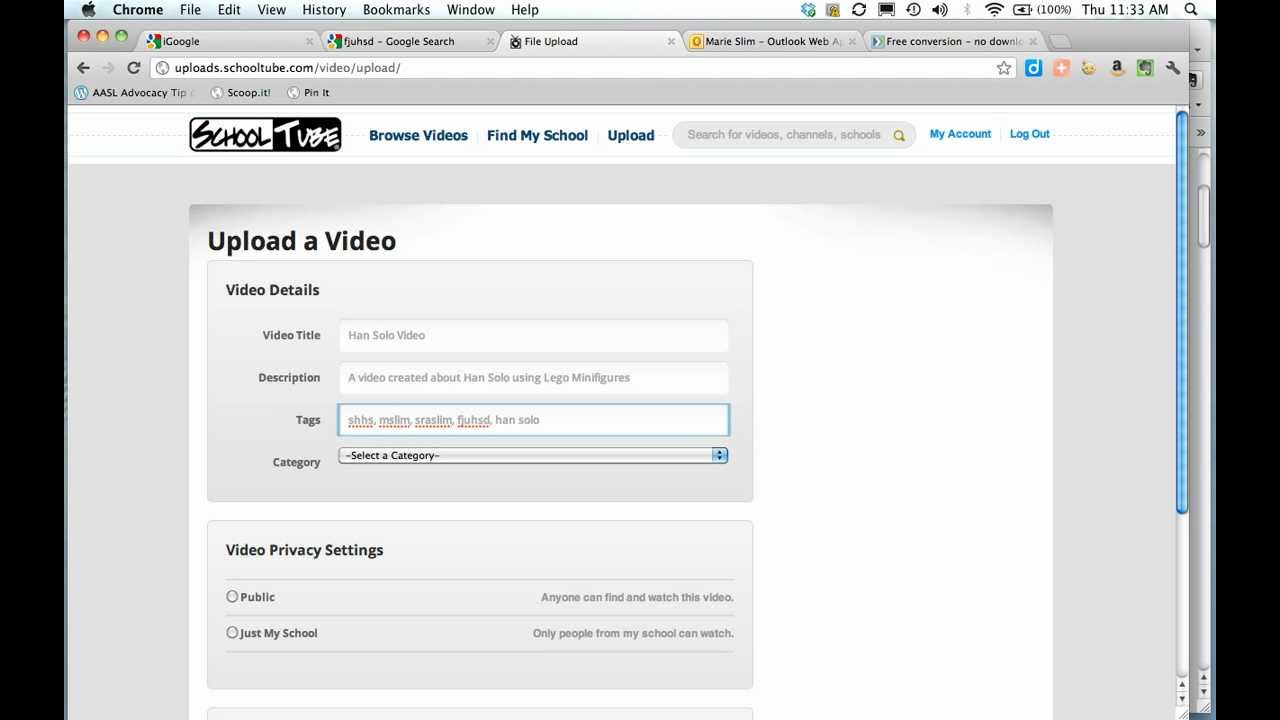Image resolution: width=1280 pixels, height=720 pixels.
Task: Click into the Description field
Action: 533,377
